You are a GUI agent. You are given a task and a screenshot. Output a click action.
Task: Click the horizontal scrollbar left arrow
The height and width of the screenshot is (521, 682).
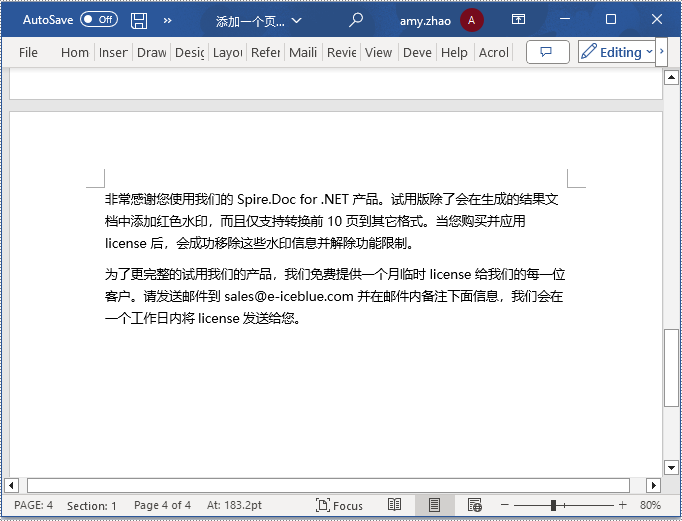[11, 485]
